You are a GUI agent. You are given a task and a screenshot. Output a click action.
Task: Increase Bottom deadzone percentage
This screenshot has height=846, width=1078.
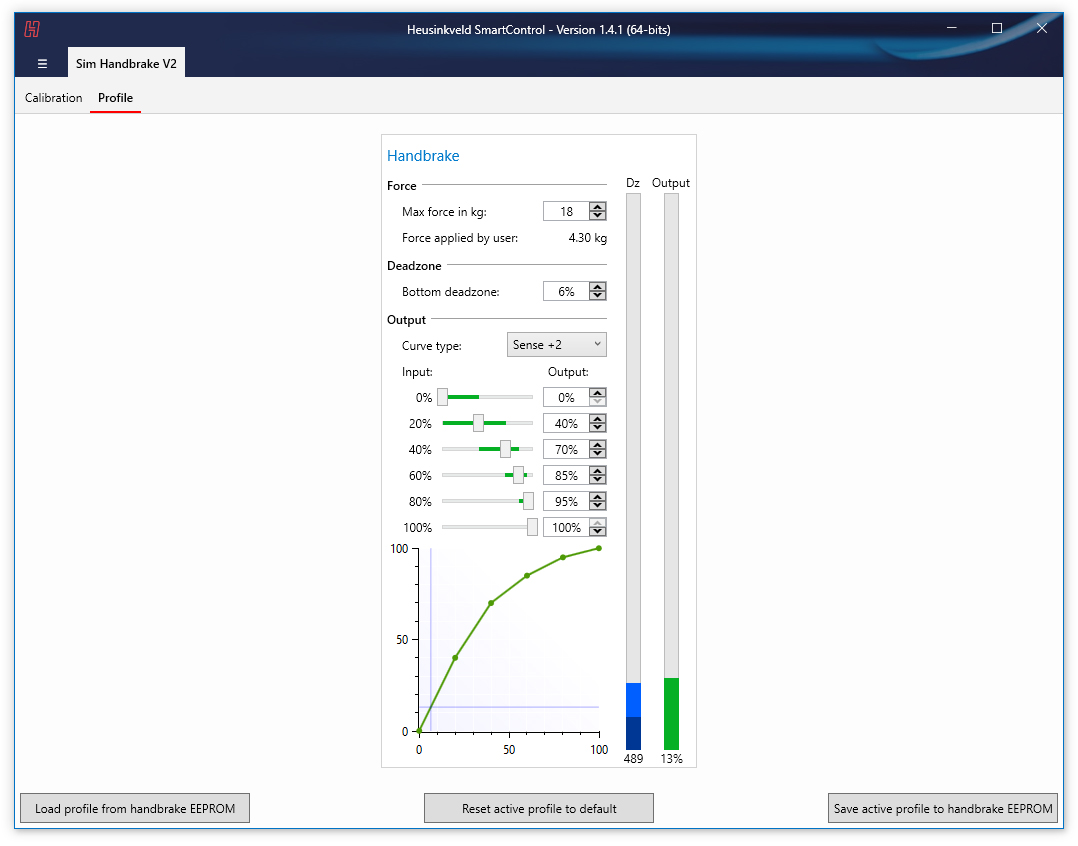[x=597, y=287]
